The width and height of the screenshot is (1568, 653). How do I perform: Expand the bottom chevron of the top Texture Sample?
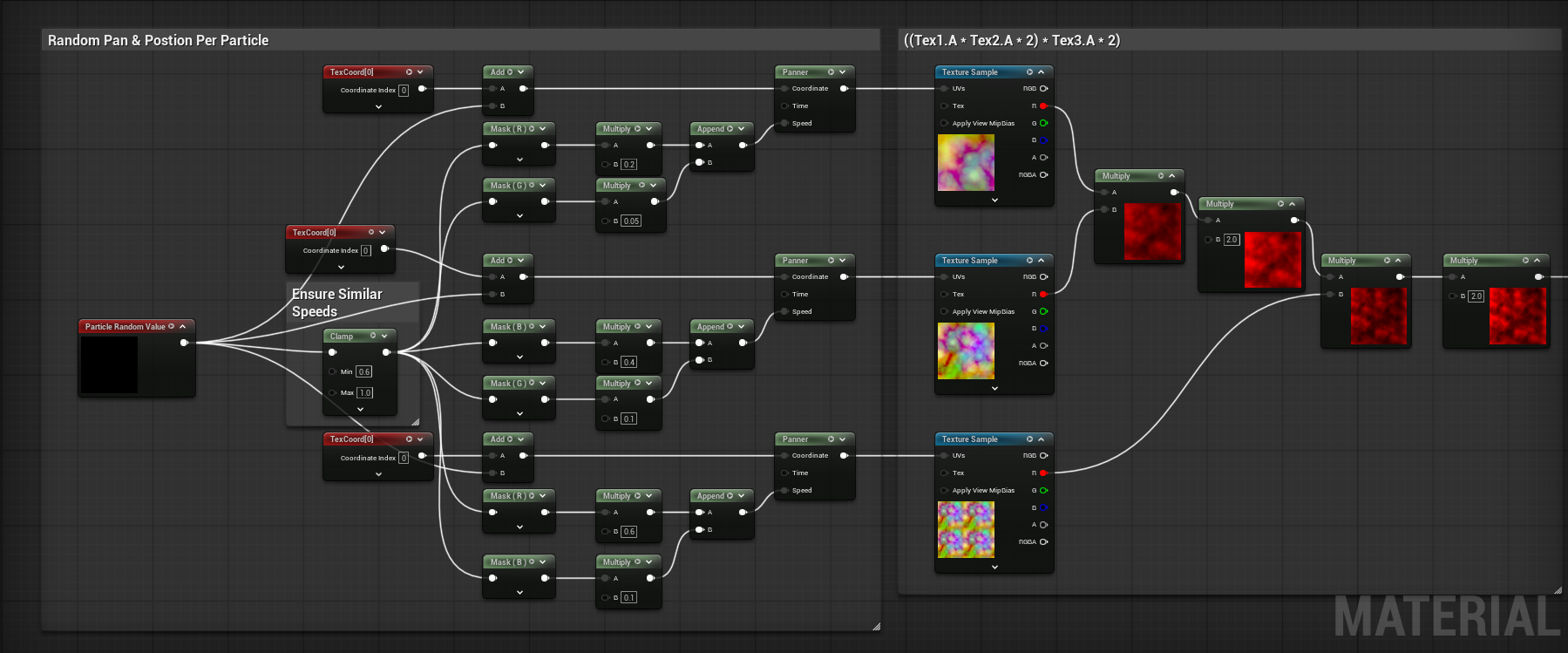click(x=994, y=200)
